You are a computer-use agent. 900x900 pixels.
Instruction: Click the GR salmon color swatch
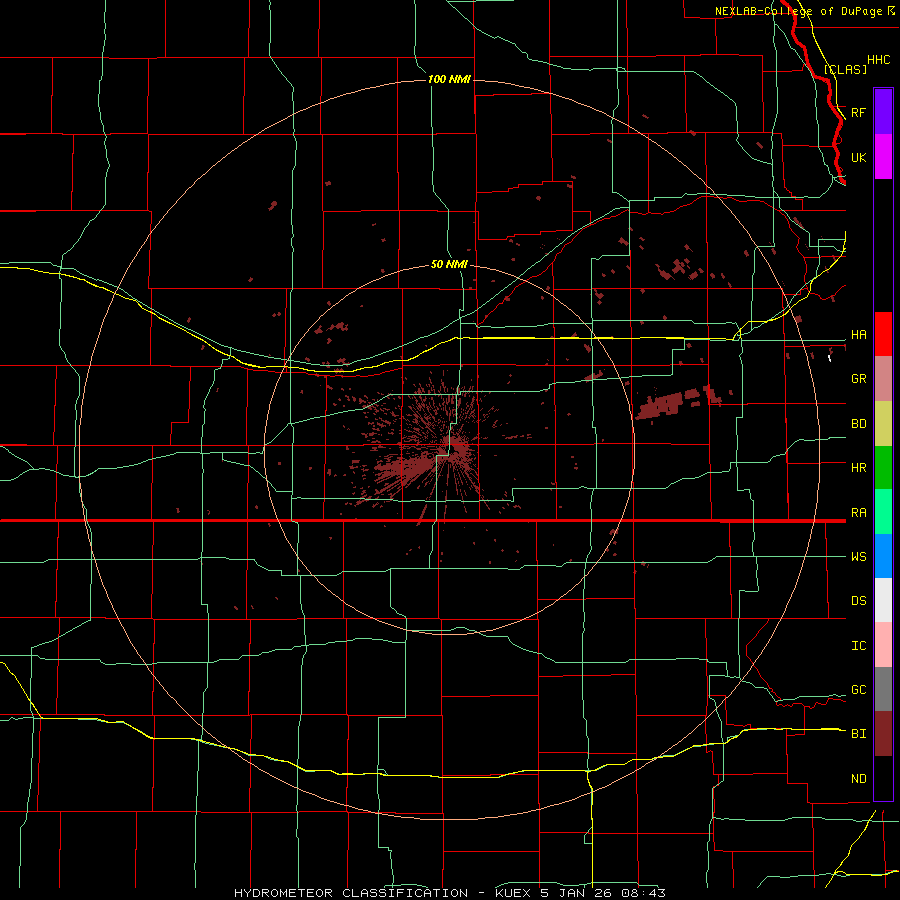tap(883, 379)
